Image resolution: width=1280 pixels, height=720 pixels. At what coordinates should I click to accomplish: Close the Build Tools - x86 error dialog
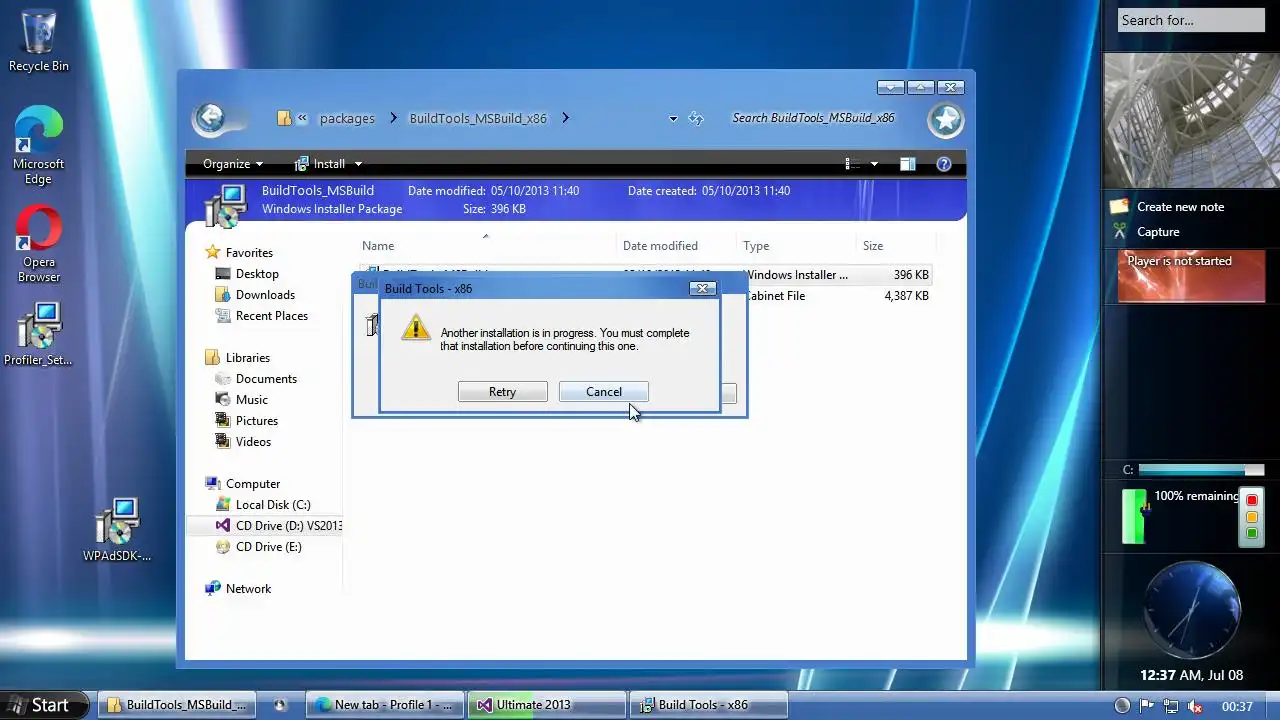[703, 288]
